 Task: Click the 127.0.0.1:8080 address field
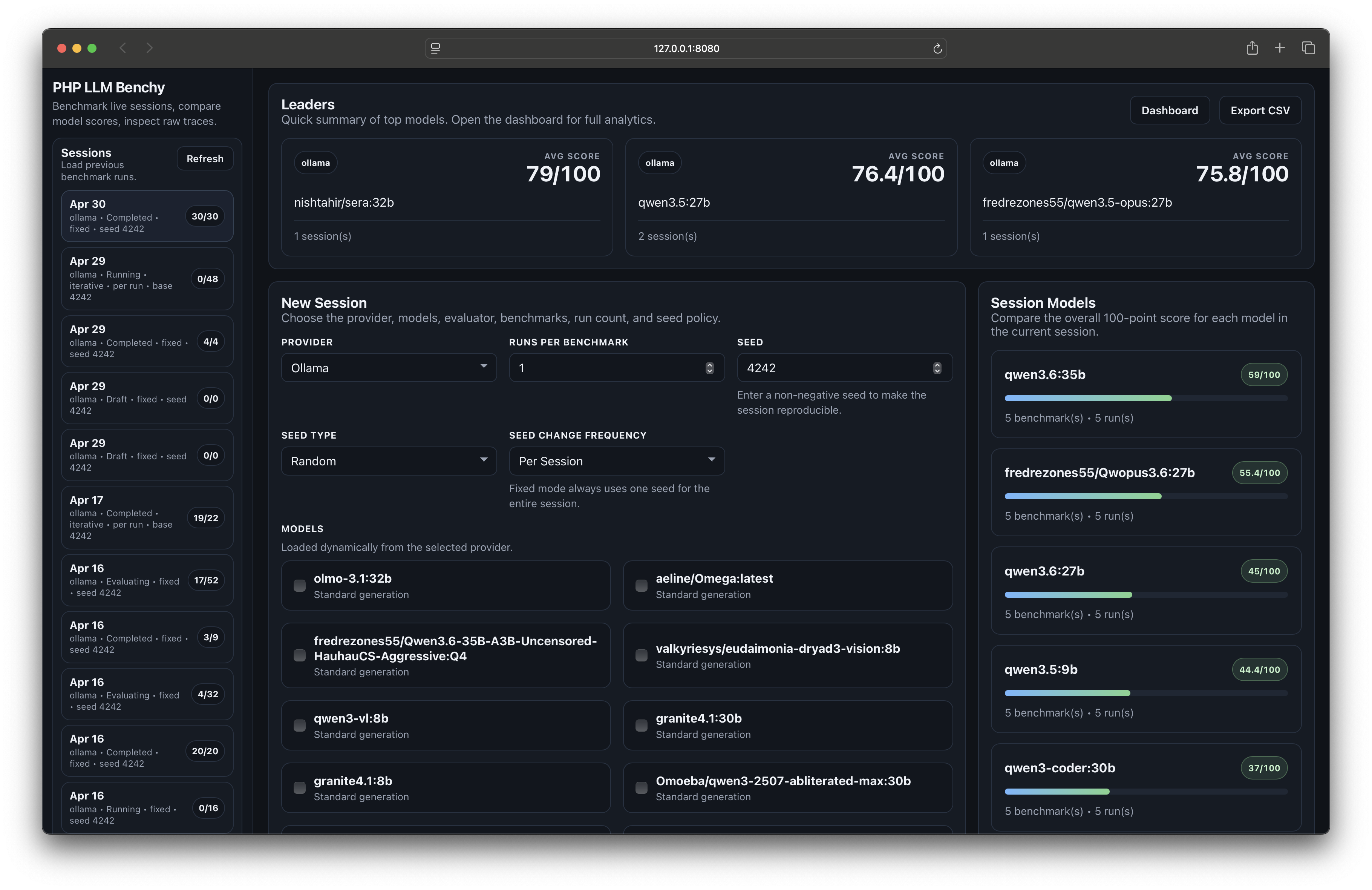(686, 48)
